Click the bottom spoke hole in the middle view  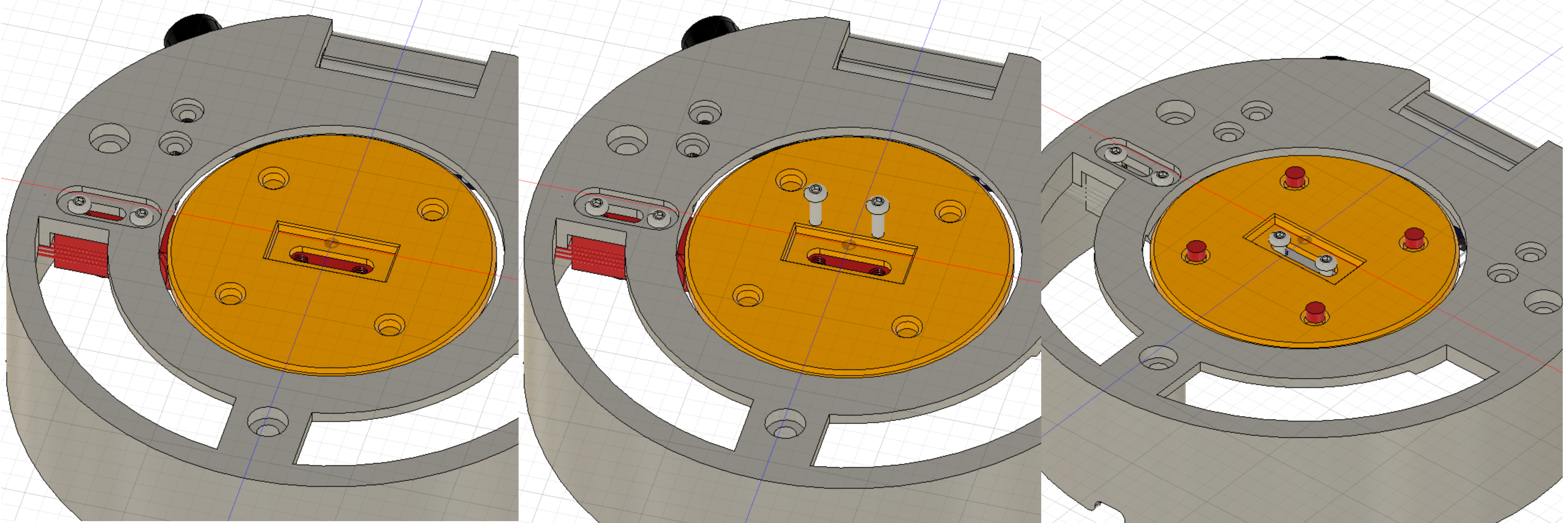(x=785, y=423)
